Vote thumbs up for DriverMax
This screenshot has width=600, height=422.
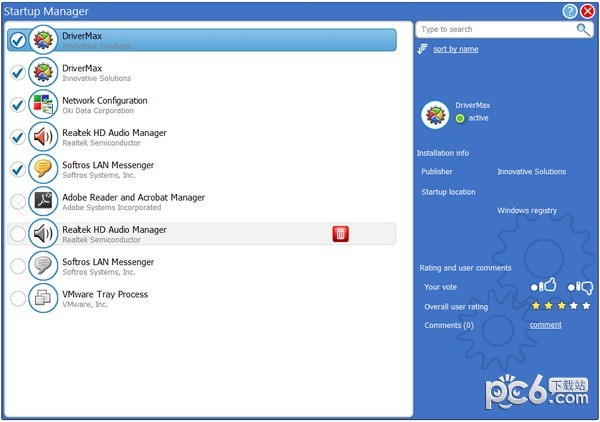tap(543, 285)
